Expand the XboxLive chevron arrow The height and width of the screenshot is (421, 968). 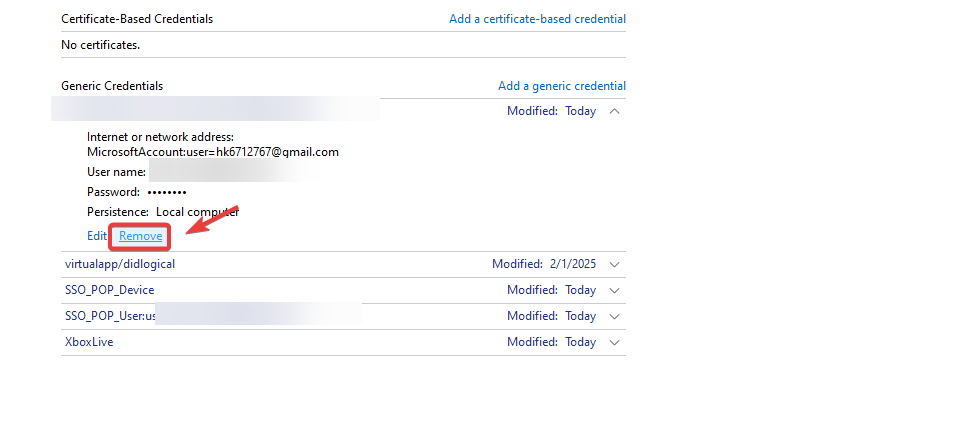(x=614, y=342)
